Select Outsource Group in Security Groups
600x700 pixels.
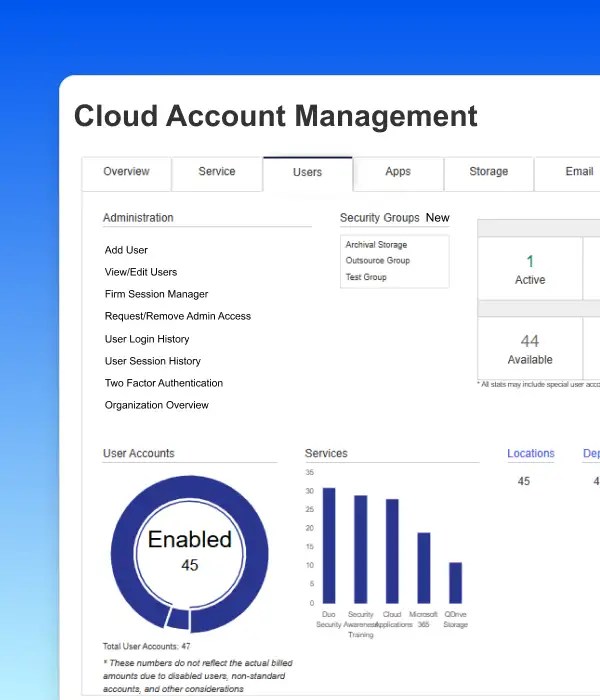[x=378, y=261]
